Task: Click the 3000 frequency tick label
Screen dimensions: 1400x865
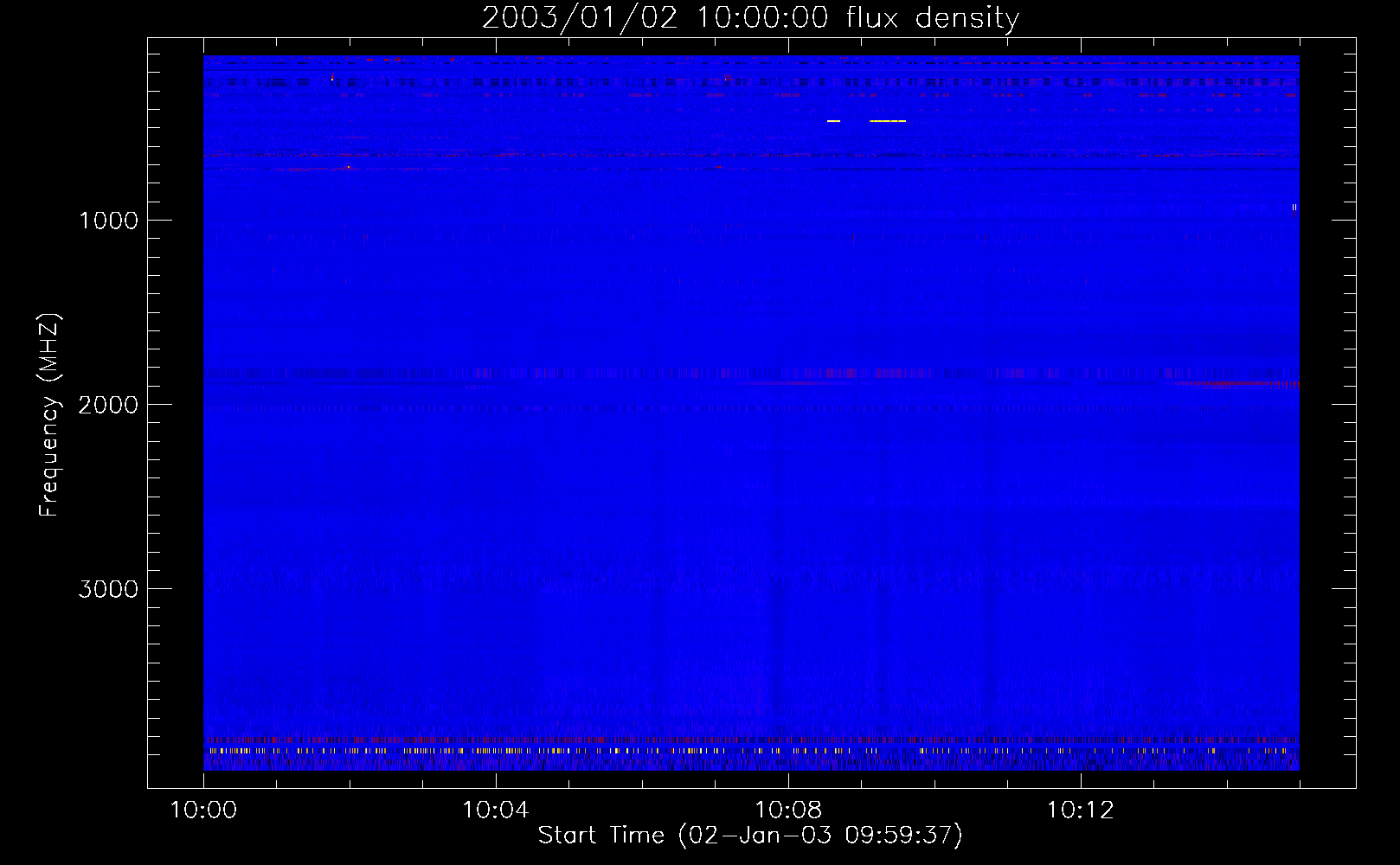Action: pos(108,589)
